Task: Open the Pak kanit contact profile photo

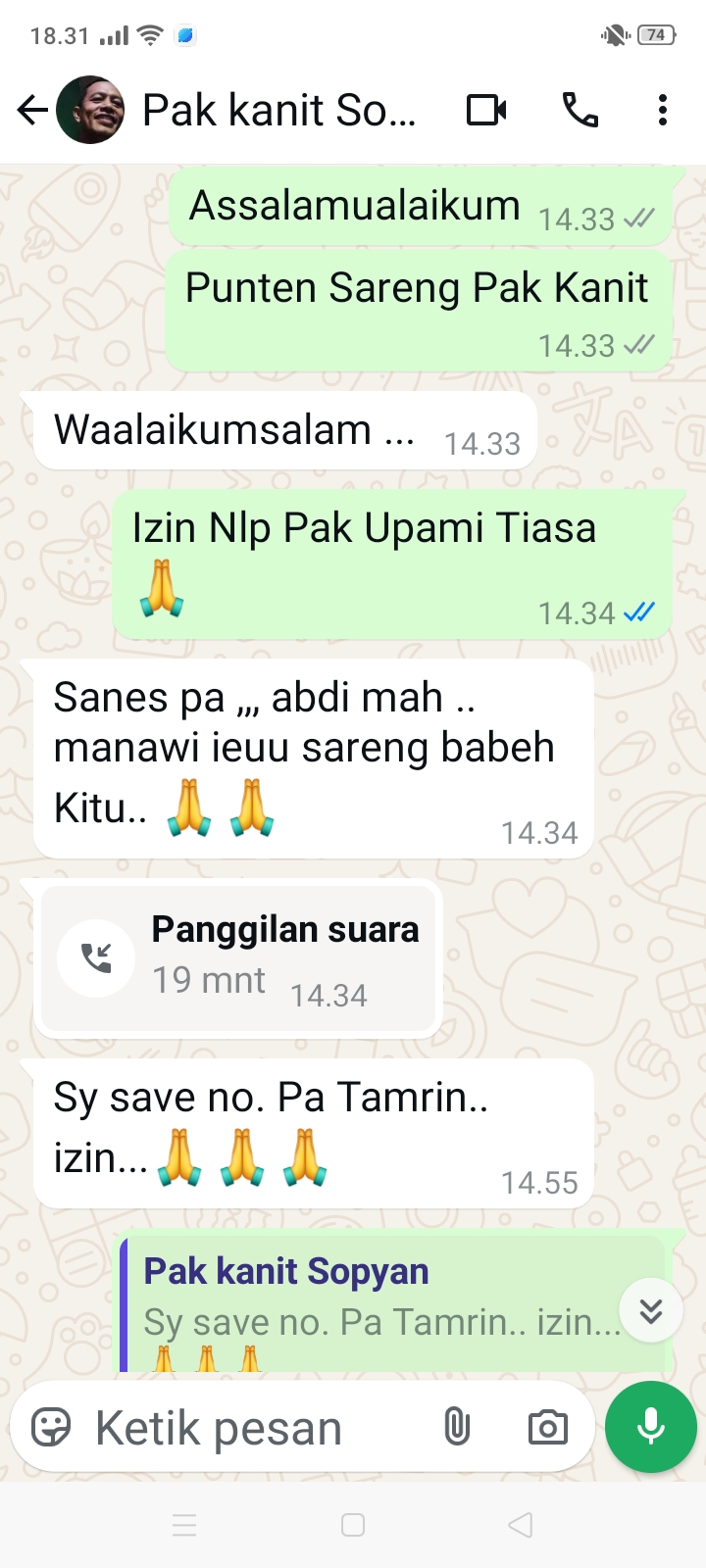Action: point(90,110)
